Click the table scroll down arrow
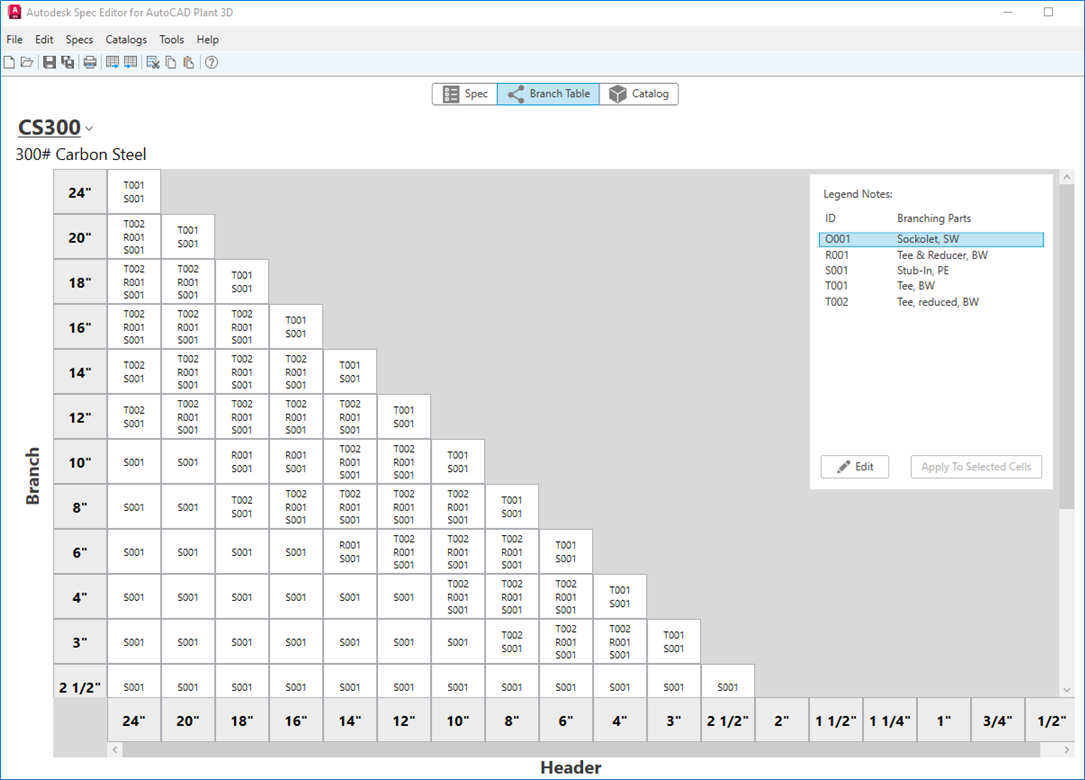The width and height of the screenshot is (1085, 780). [x=1066, y=690]
